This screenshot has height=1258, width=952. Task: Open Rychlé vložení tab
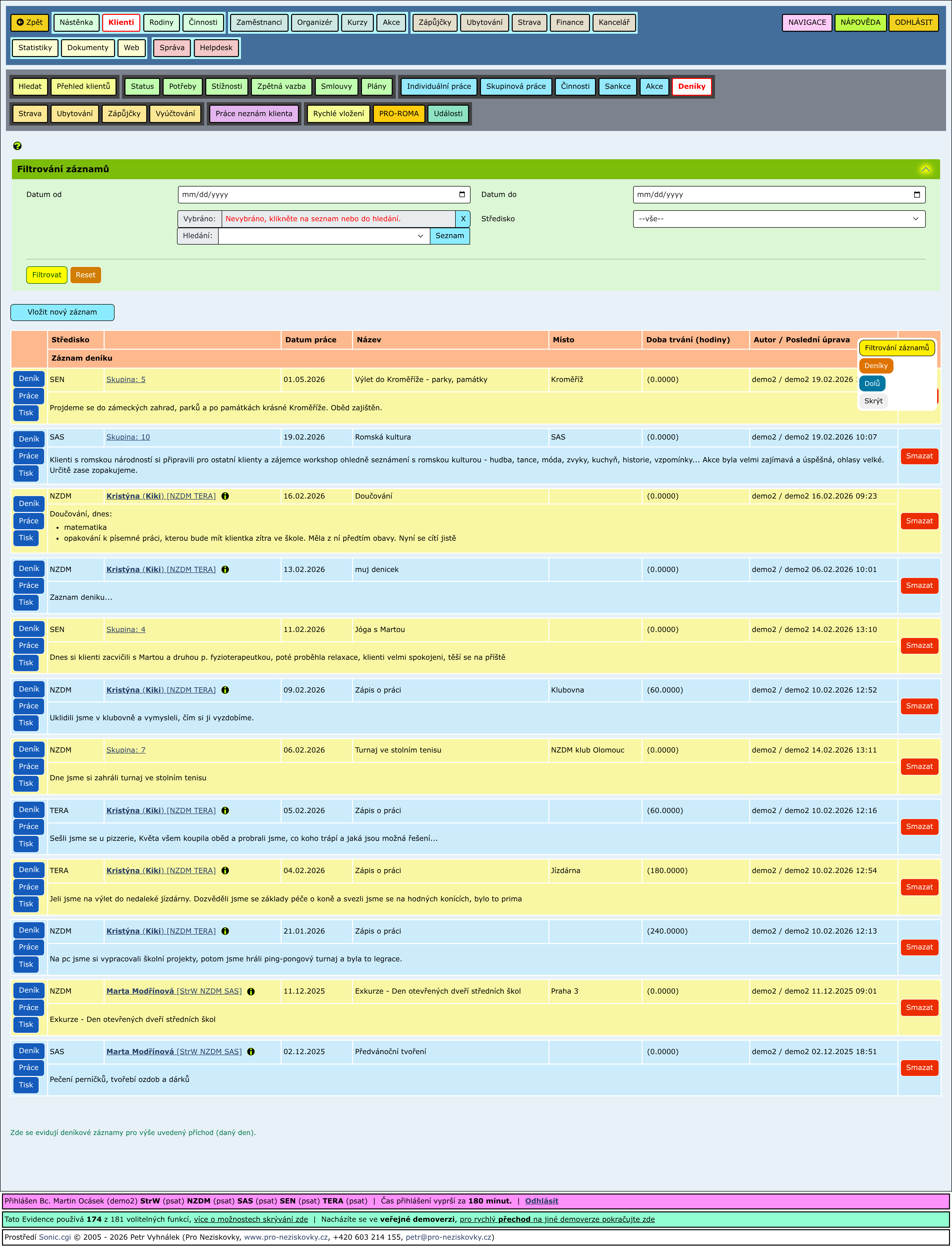click(339, 114)
